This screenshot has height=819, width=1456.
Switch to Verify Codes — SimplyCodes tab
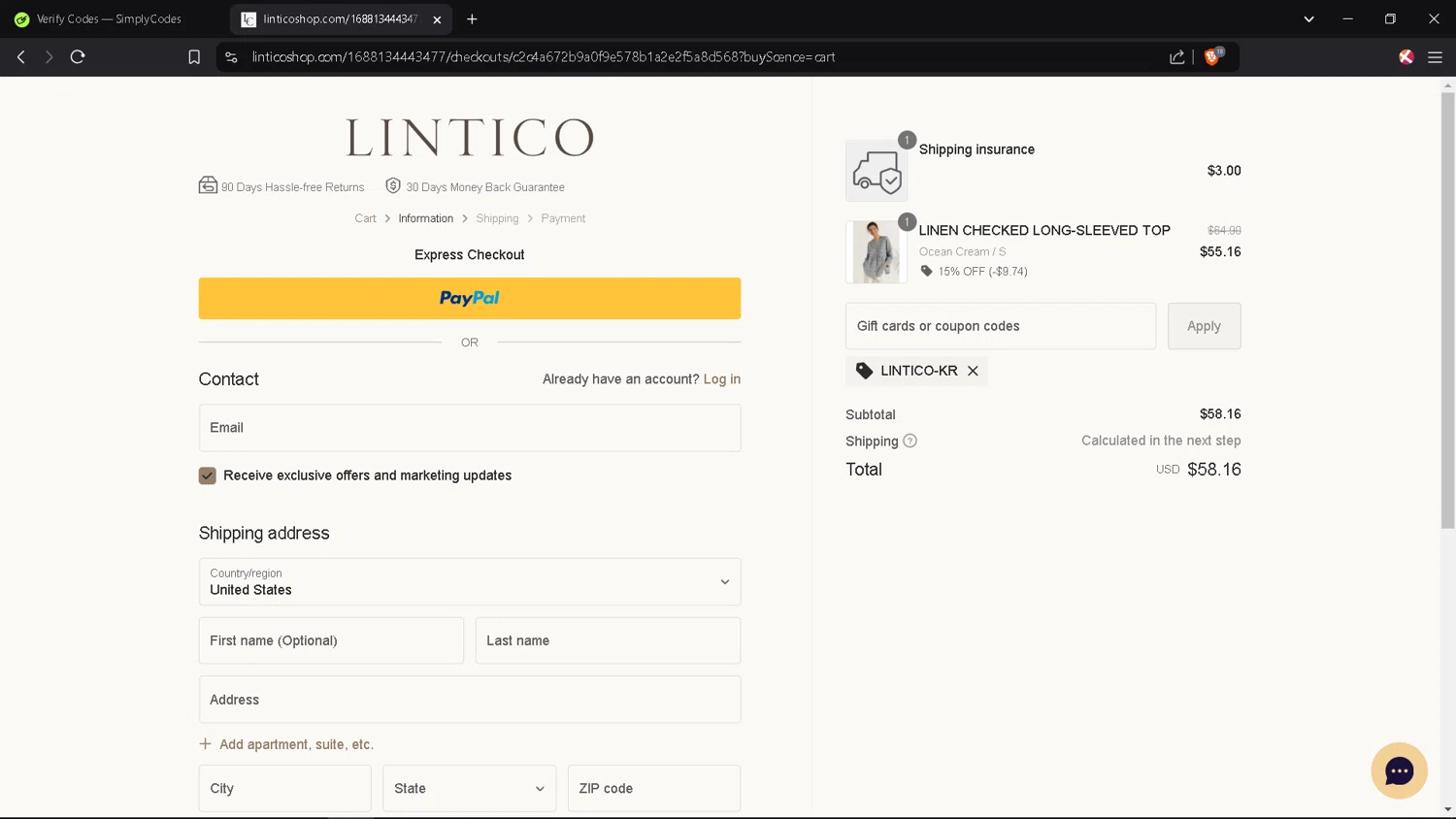click(109, 19)
